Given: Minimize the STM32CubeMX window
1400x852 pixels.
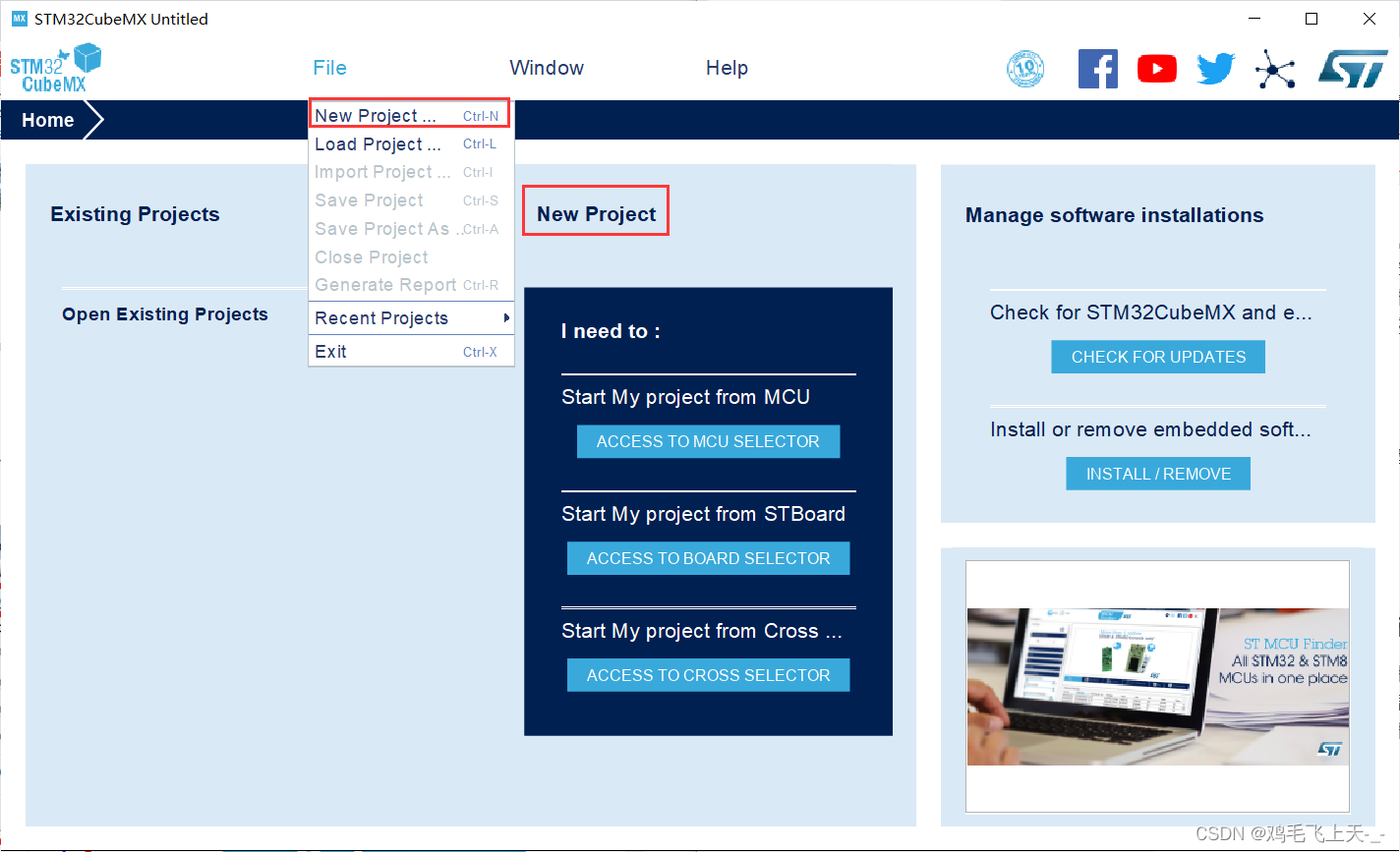Looking at the screenshot, I should point(1254,19).
